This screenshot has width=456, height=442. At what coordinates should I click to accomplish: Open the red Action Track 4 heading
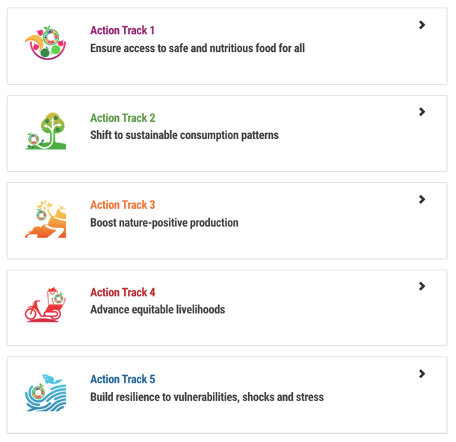123,292
